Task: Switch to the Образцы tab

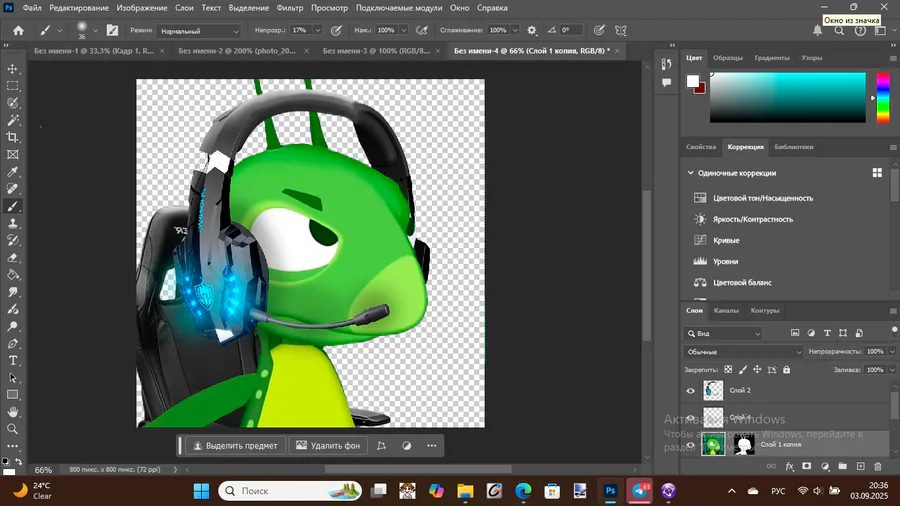Action: 728,58
